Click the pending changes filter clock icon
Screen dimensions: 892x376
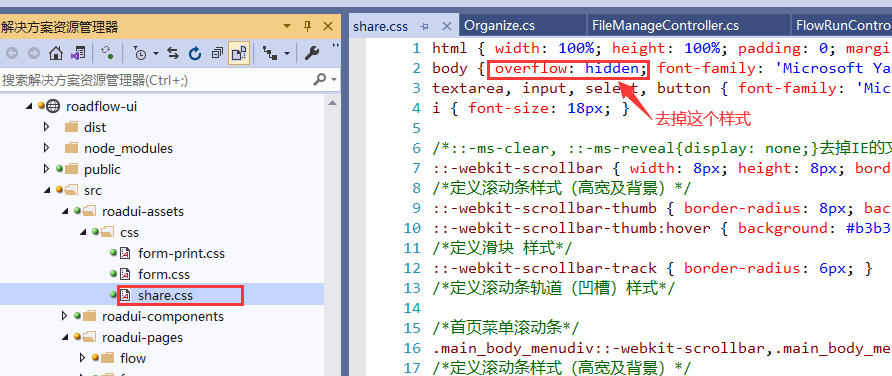(x=140, y=53)
